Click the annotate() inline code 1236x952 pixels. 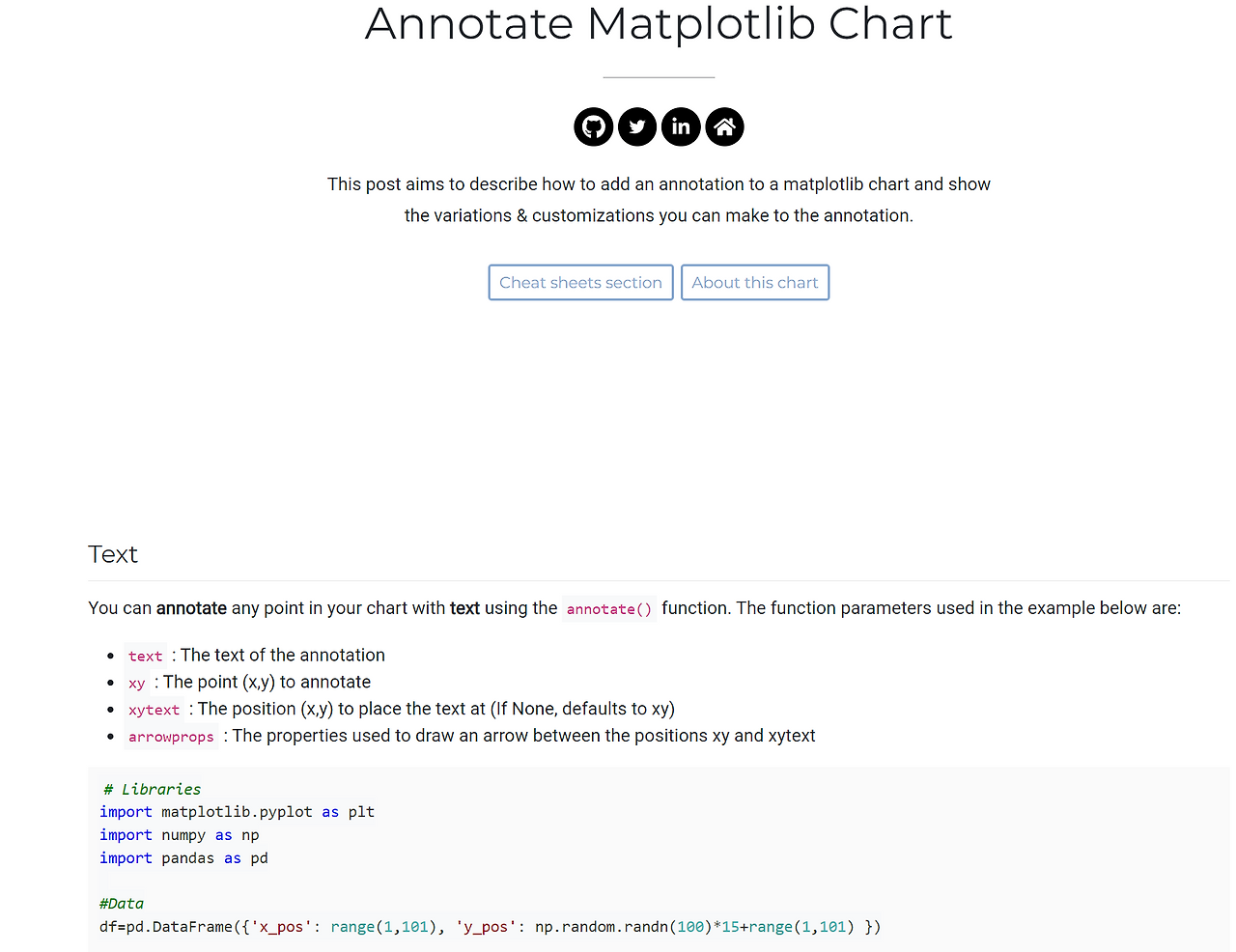point(608,609)
